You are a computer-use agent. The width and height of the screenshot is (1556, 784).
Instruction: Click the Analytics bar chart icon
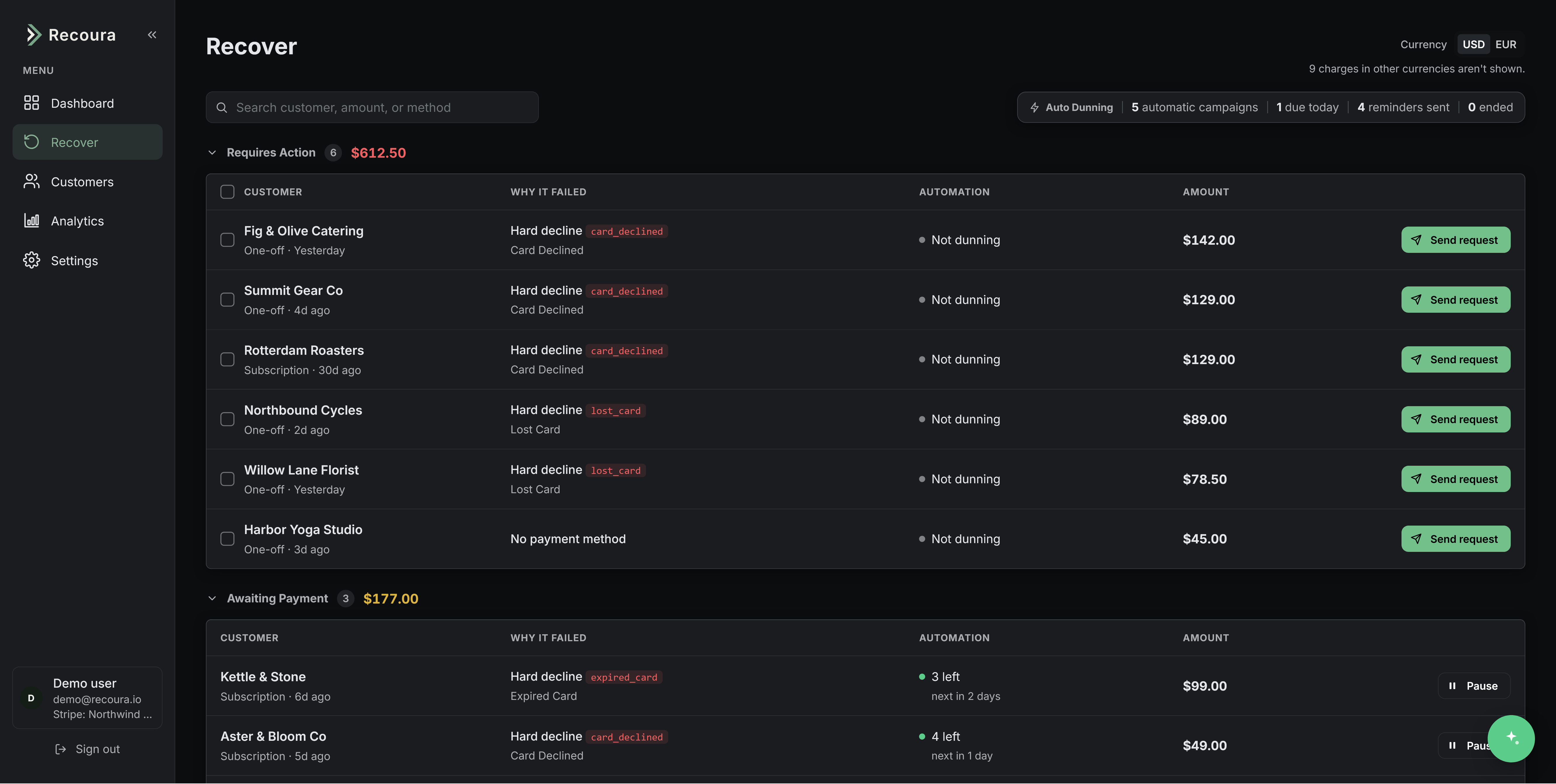32,220
